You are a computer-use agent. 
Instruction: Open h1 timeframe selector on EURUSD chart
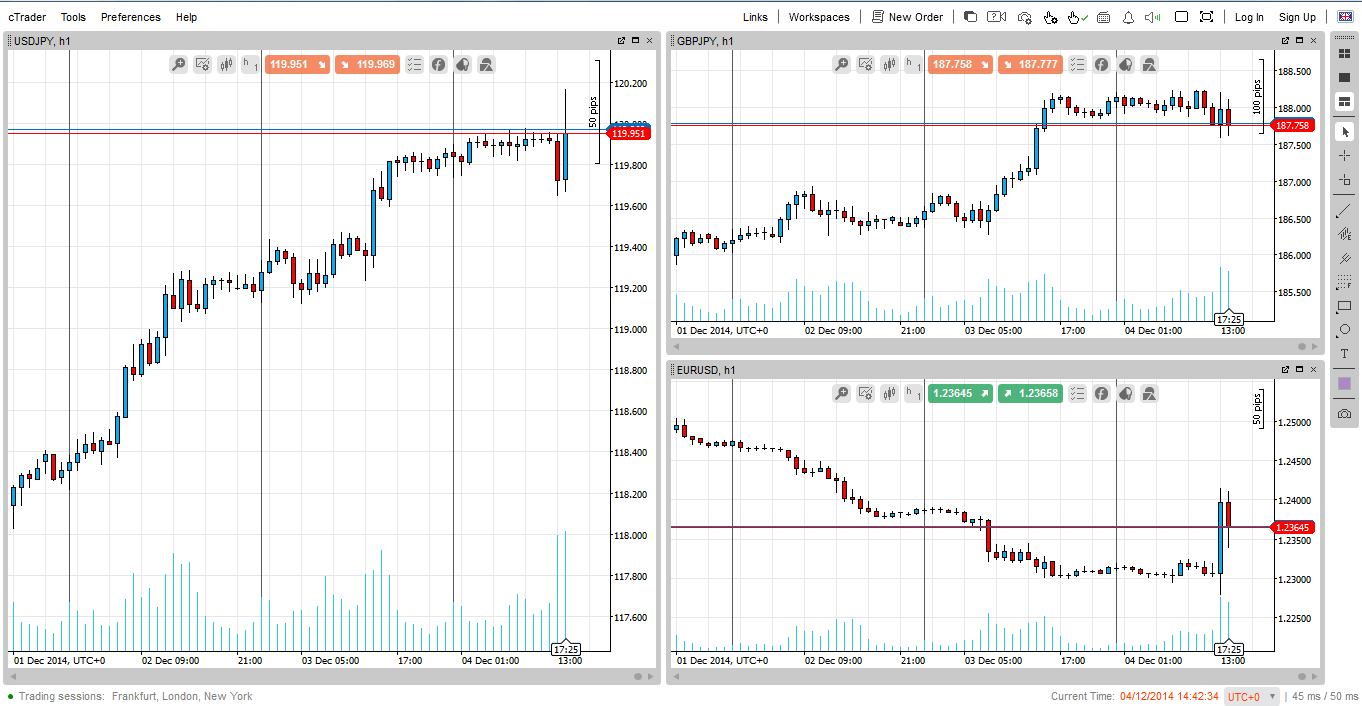[x=913, y=394]
